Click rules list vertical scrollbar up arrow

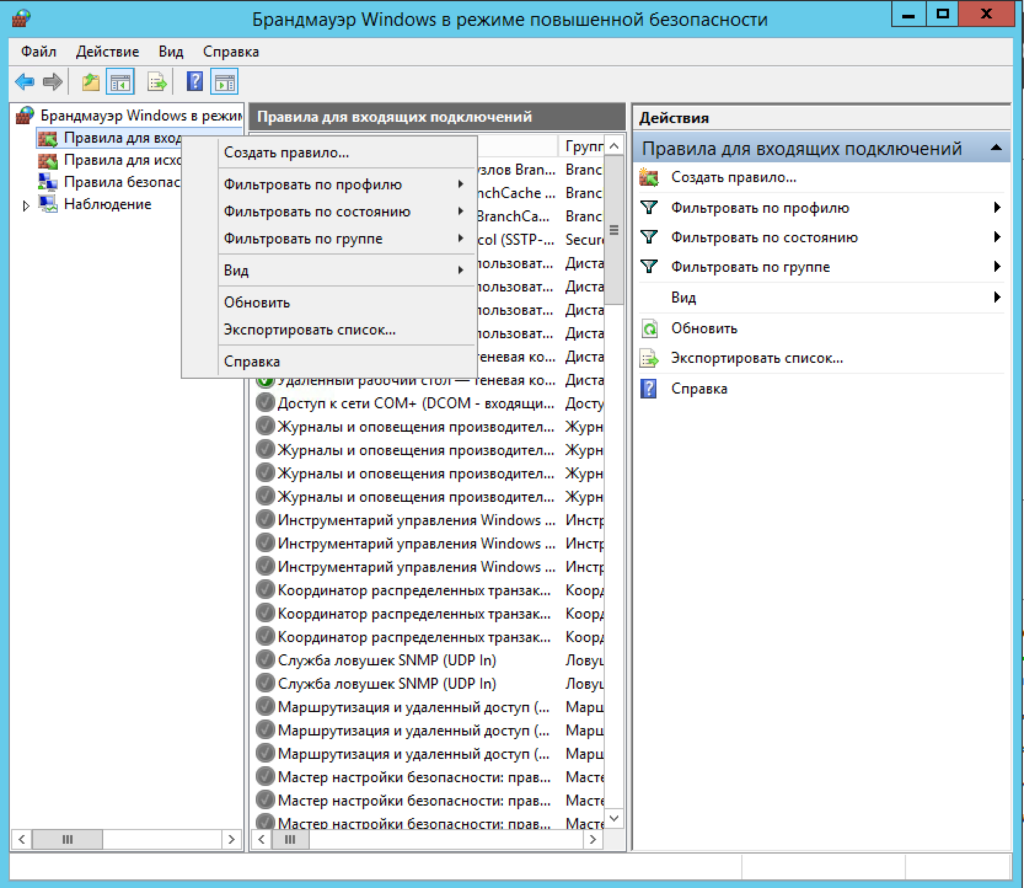pos(614,146)
